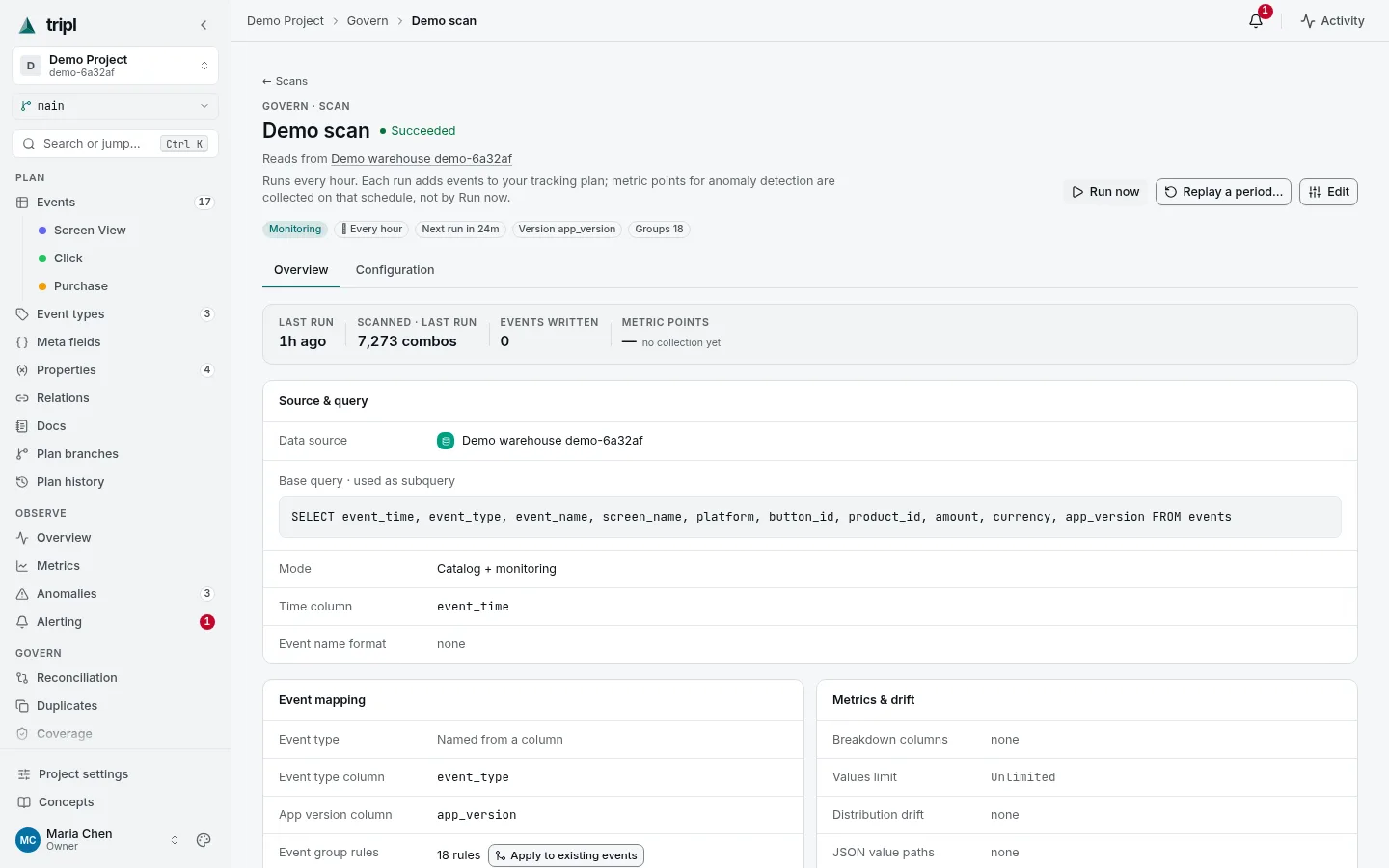
Task: Open Plan branches
Action: coord(115,454)
